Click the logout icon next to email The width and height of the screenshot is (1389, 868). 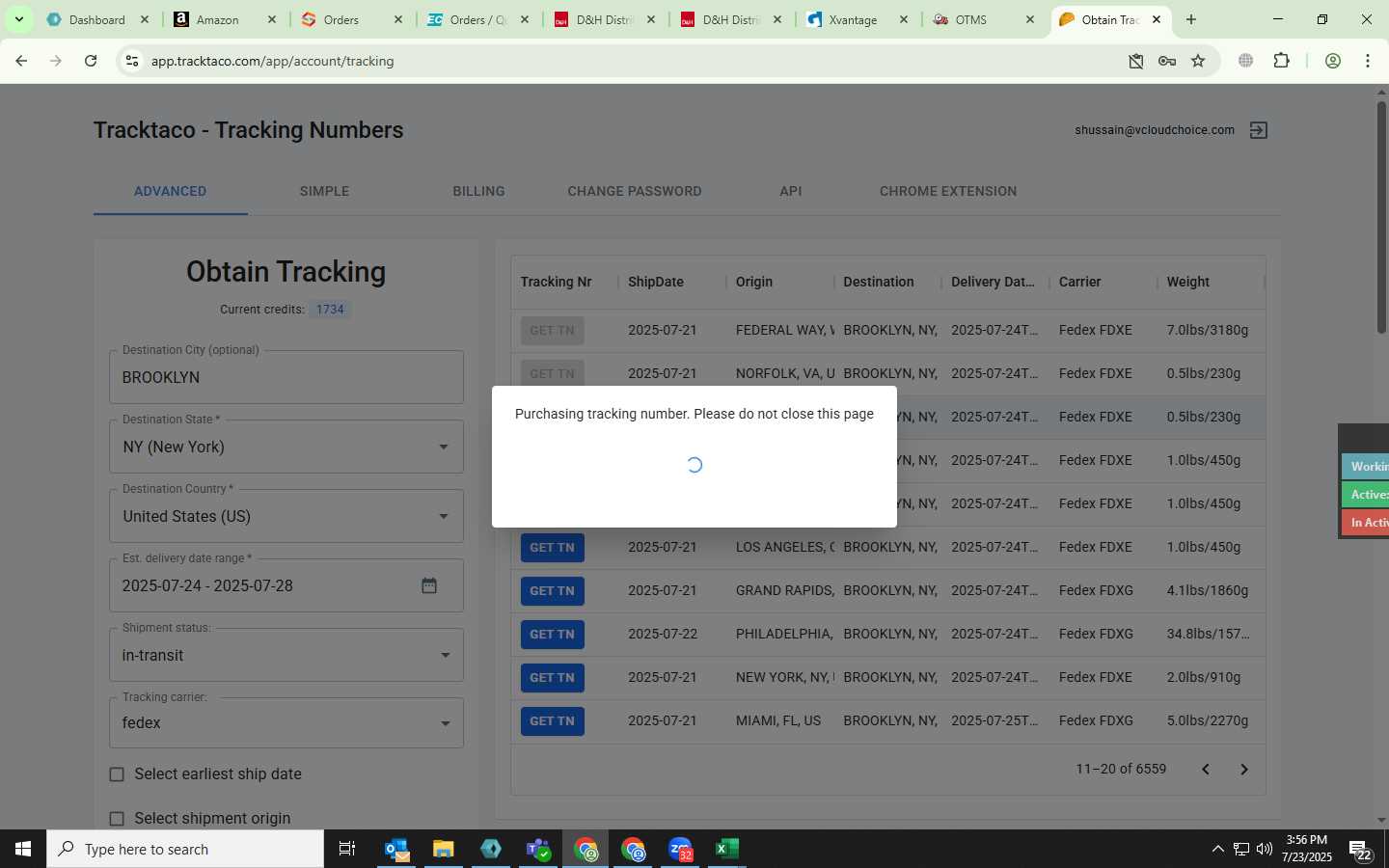tap(1259, 130)
